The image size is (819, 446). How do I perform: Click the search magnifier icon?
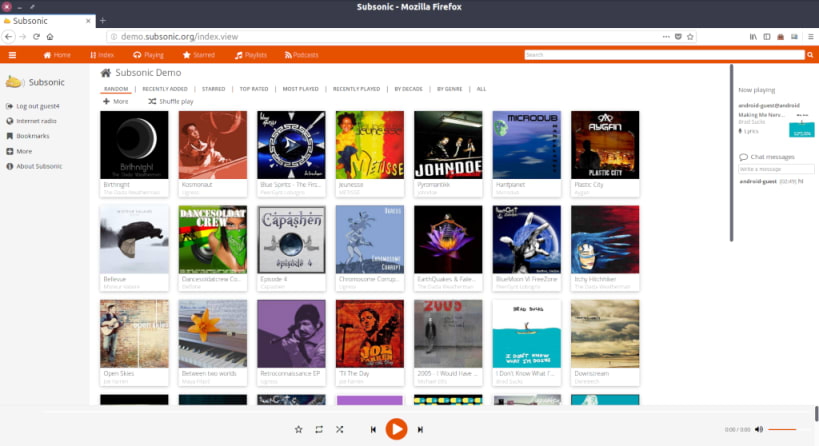(x=810, y=55)
